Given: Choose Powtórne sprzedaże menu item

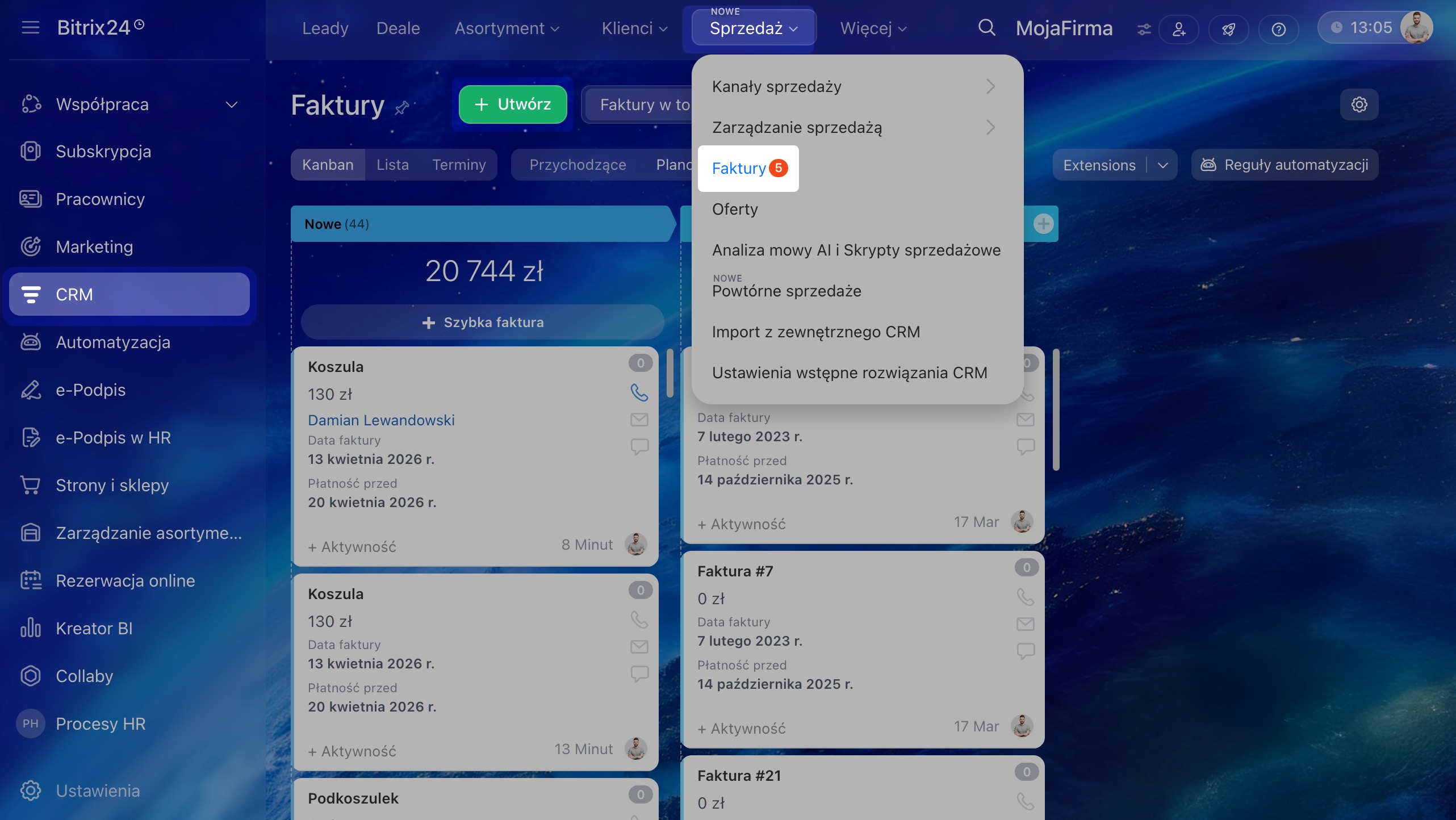Looking at the screenshot, I should click(x=786, y=291).
